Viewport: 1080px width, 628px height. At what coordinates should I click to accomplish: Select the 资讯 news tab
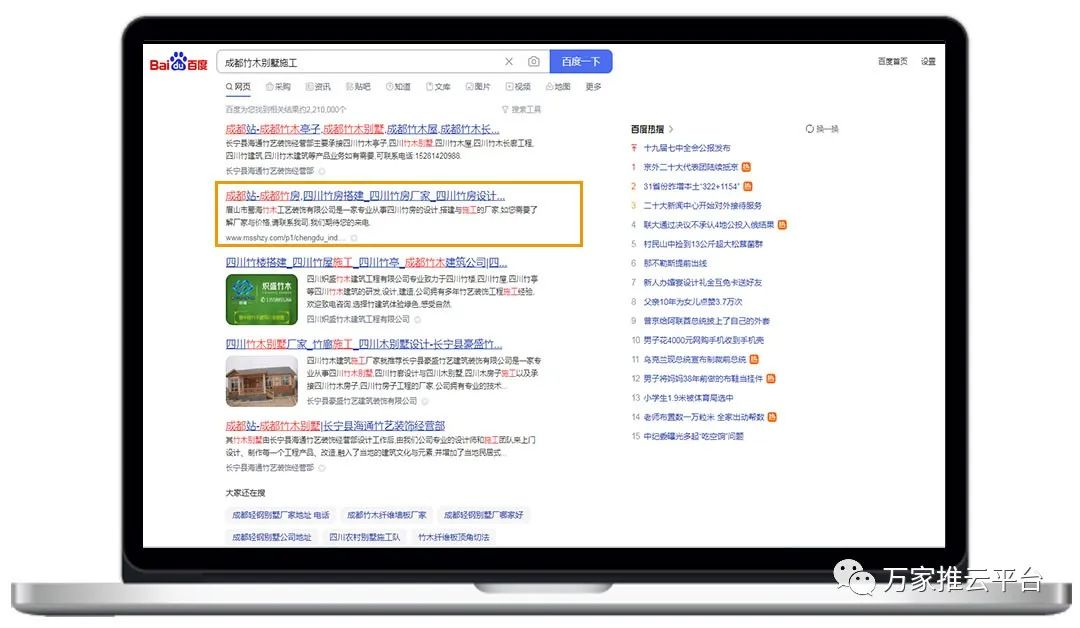point(318,87)
